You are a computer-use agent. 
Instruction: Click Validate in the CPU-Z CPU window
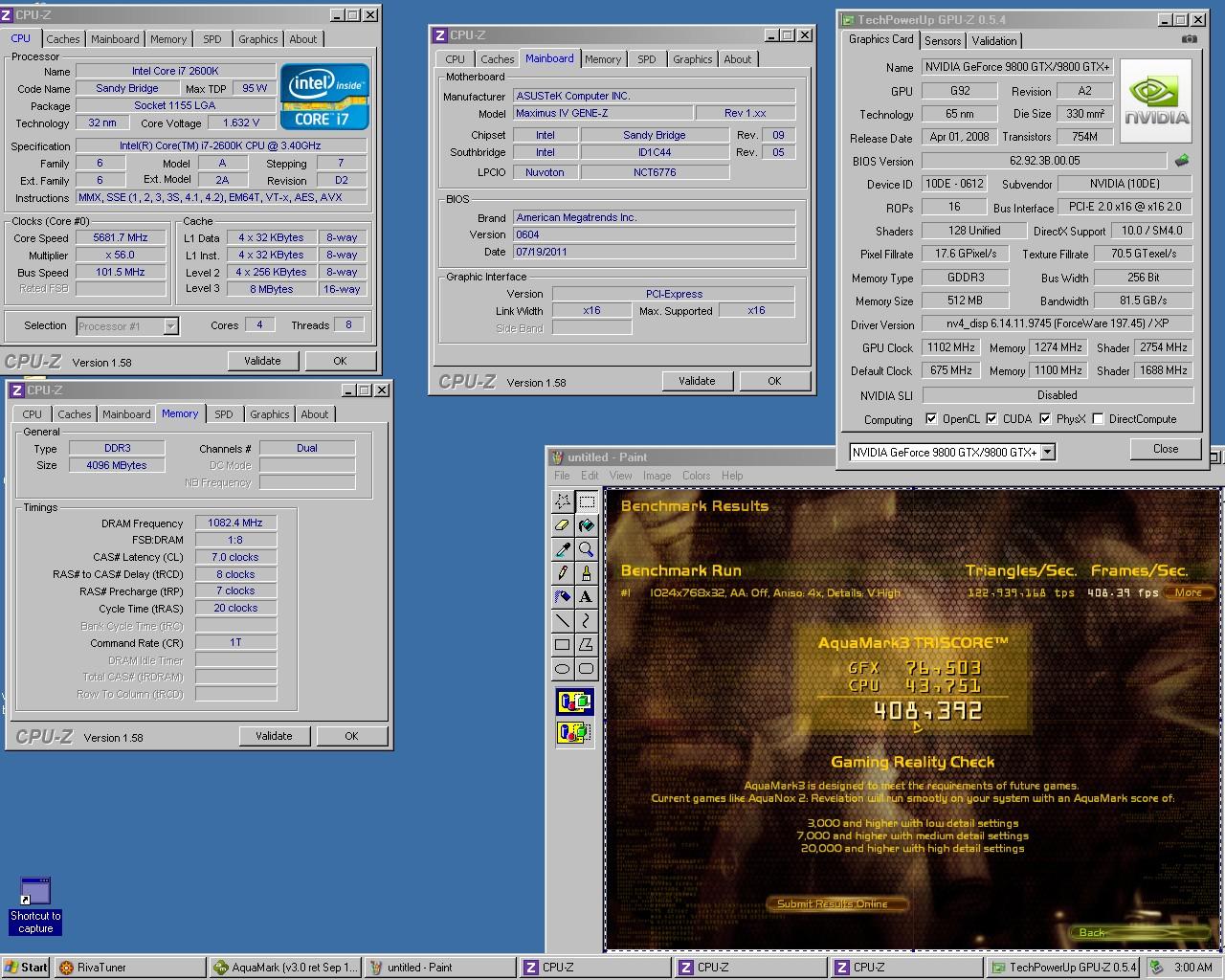tap(262, 361)
